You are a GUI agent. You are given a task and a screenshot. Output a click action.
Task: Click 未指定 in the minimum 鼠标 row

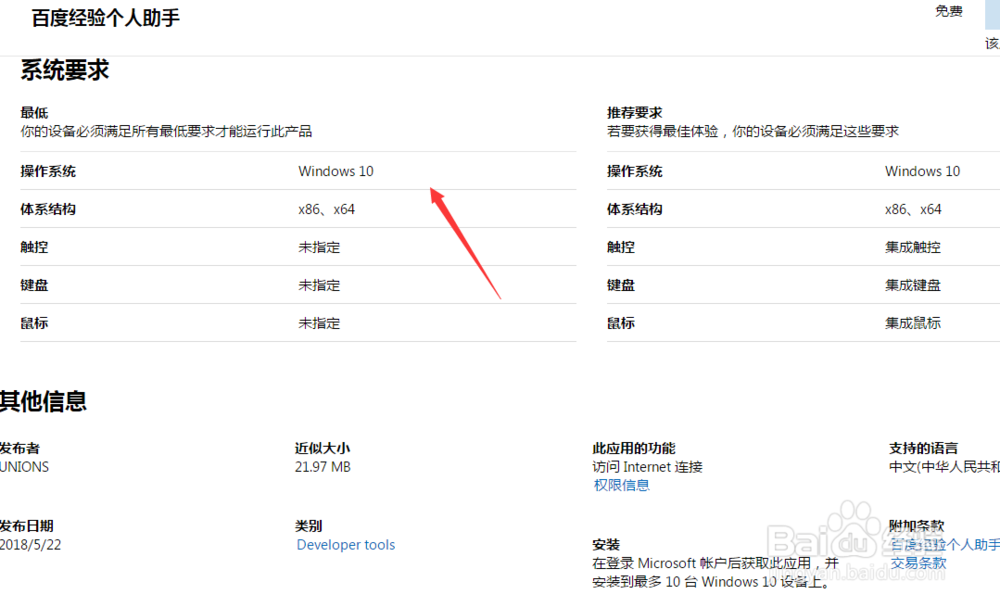tap(319, 323)
